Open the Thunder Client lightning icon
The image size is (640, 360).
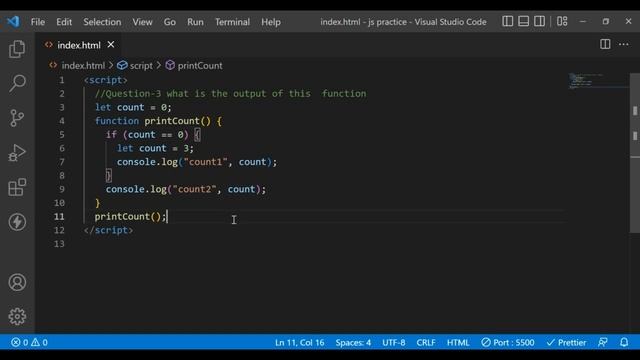coord(17,222)
